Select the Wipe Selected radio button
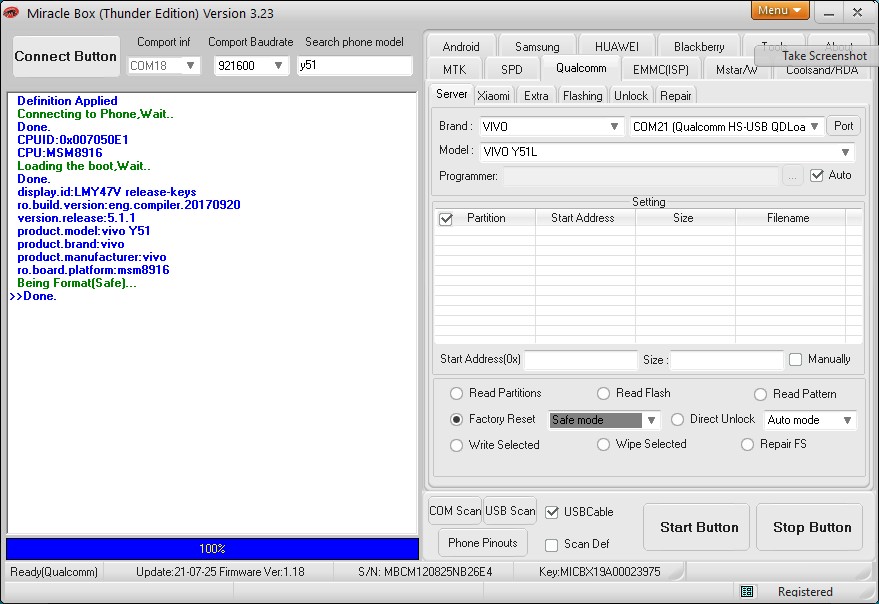This screenshot has height=604, width=879. (603, 445)
